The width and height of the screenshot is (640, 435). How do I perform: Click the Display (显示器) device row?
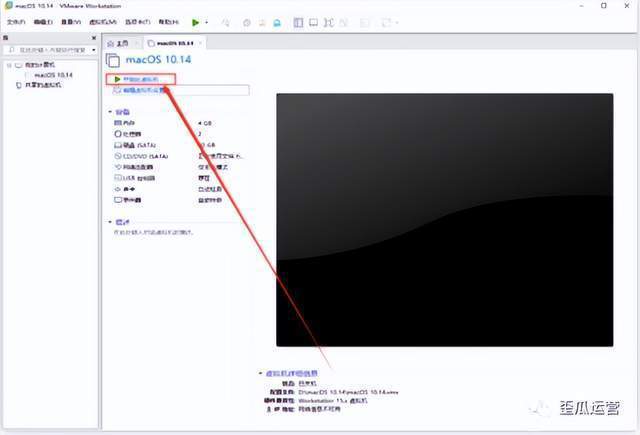coord(180,200)
